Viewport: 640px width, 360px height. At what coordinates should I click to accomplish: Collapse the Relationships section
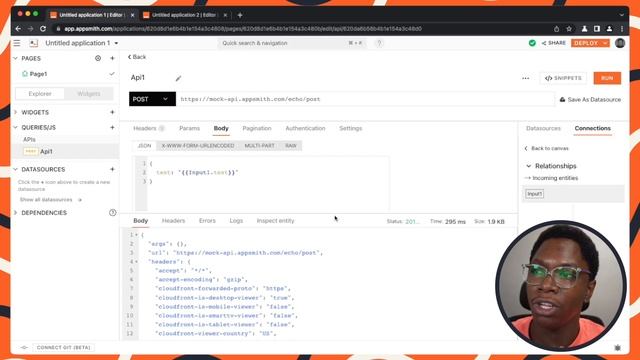(529, 166)
